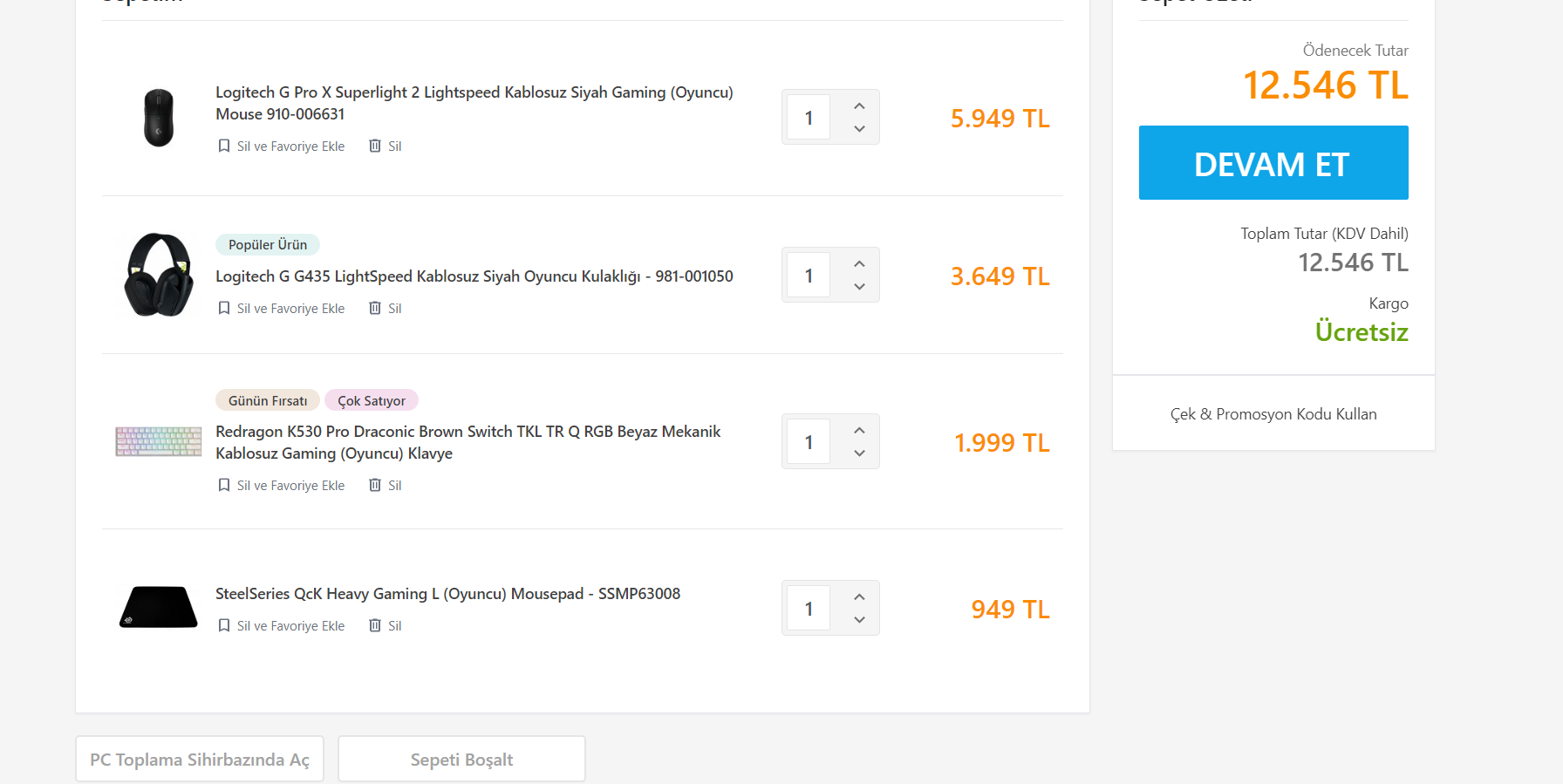Decrease quantity of SteelSeries QcK mousepad
This screenshot has height=784, width=1563.
(x=859, y=620)
